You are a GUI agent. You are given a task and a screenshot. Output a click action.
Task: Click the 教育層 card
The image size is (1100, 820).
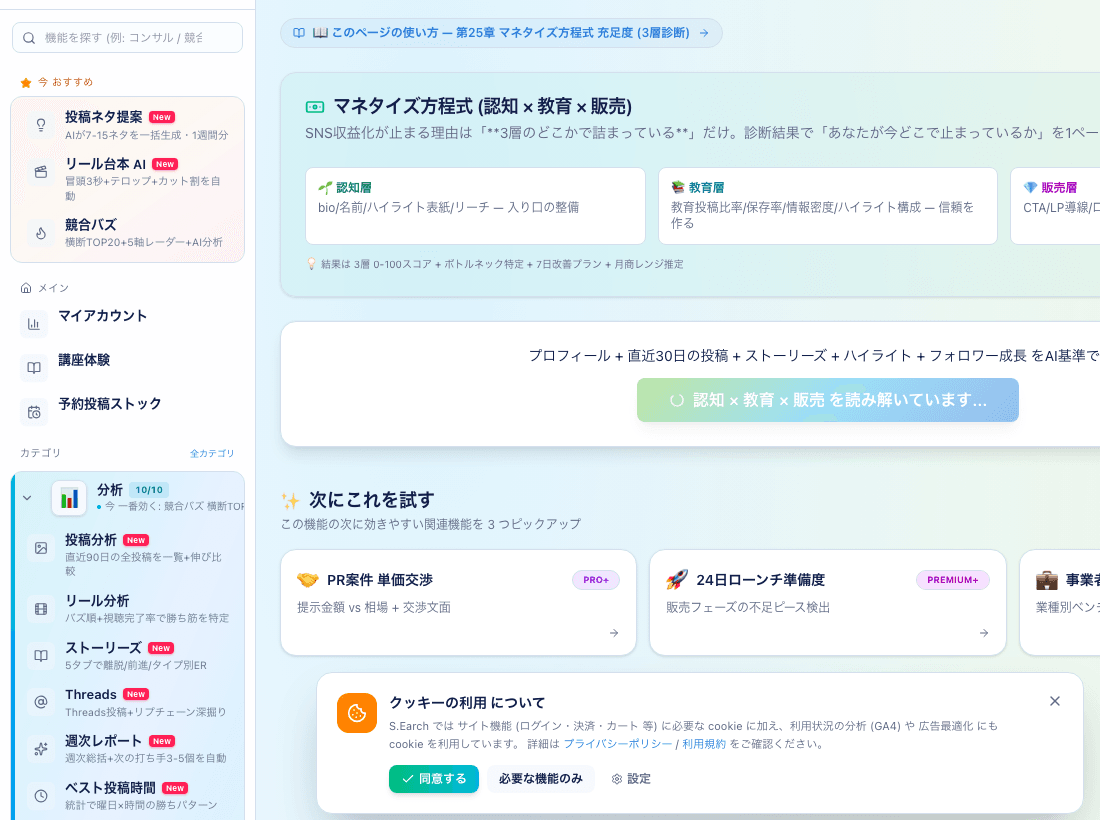coord(827,206)
